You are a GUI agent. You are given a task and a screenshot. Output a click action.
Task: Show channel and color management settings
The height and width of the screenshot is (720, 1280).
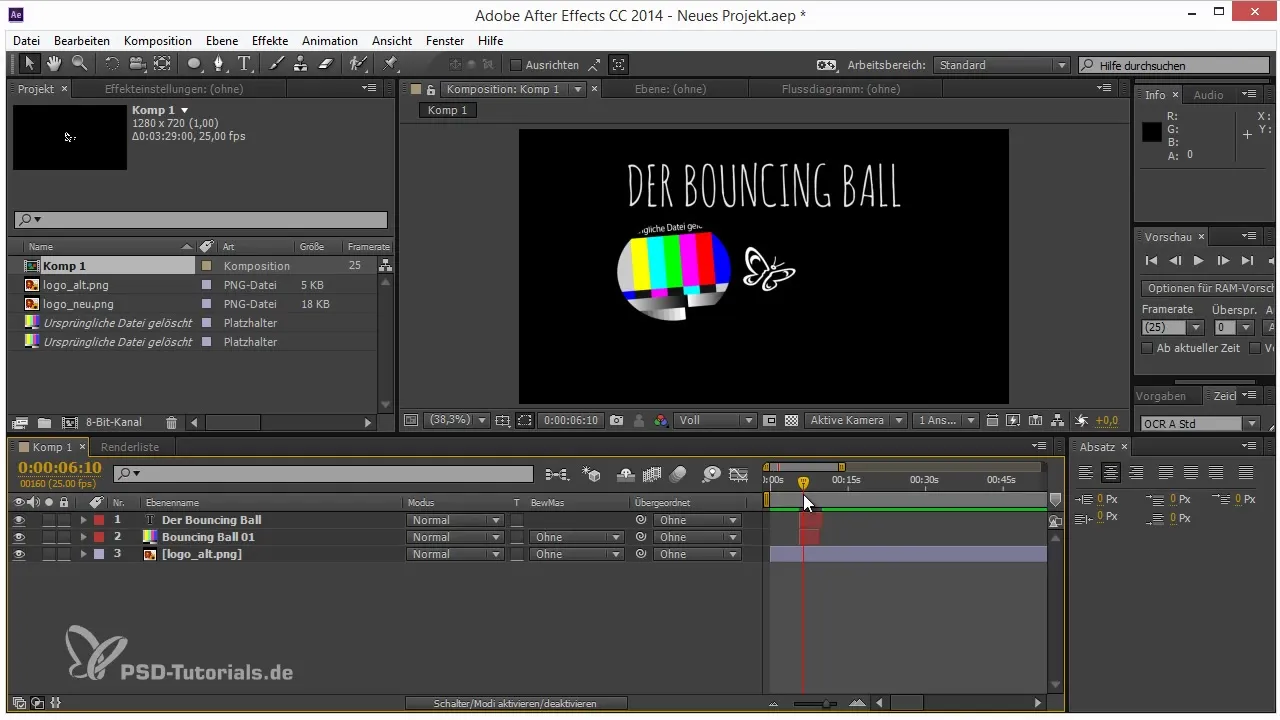(x=660, y=421)
